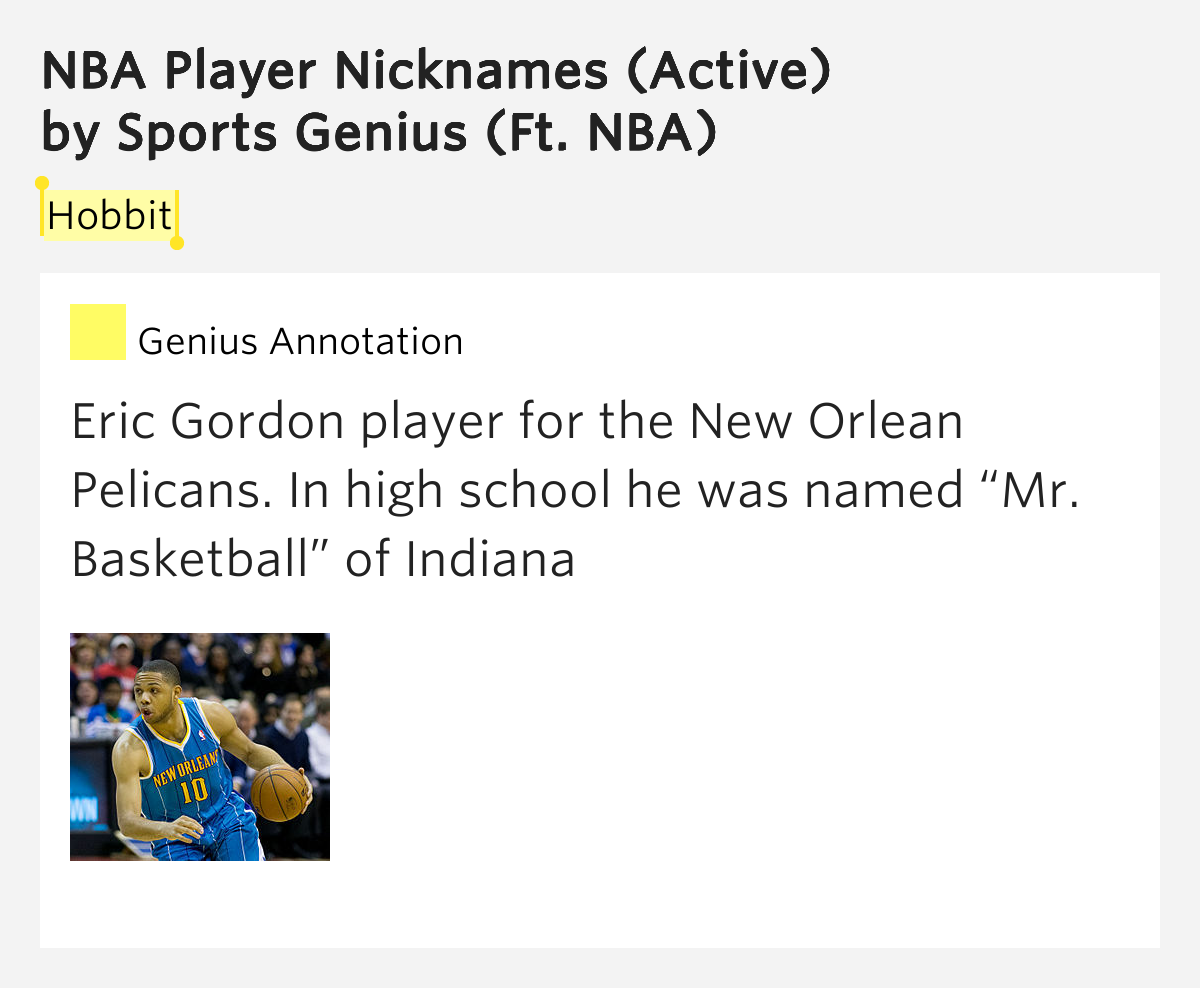Image resolution: width=1200 pixels, height=988 pixels.
Task: Click the top-left yellow highlight handle dot
Action: point(42,184)
